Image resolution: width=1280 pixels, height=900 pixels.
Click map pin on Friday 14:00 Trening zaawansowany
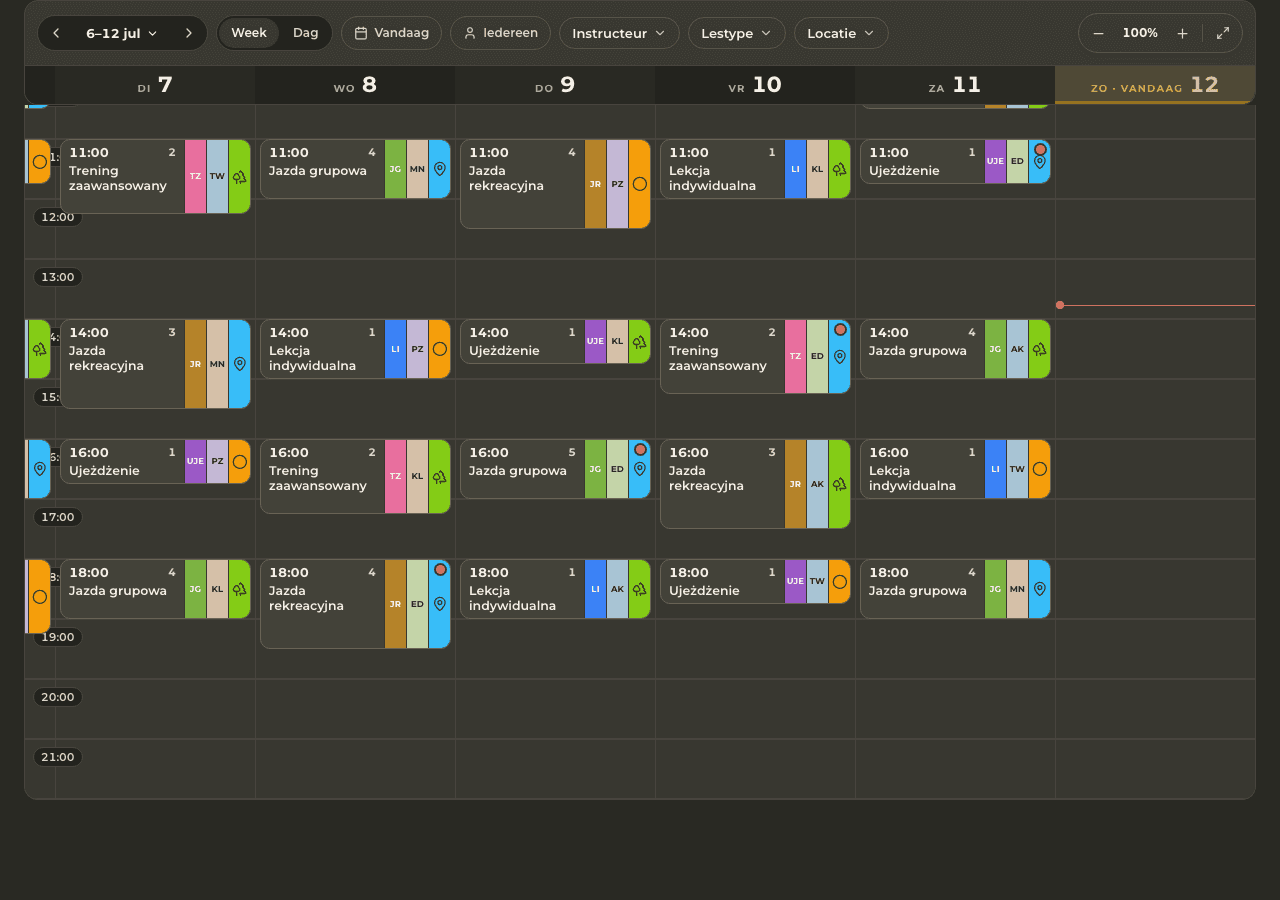point(840,357)
